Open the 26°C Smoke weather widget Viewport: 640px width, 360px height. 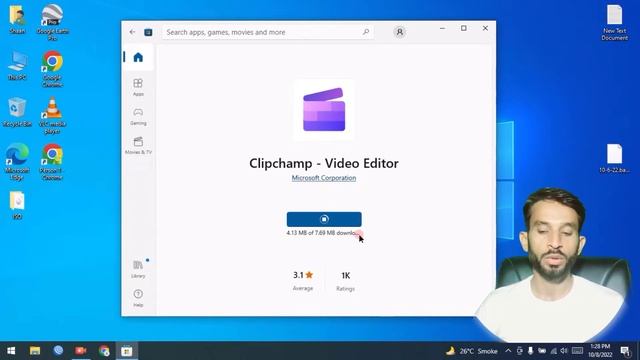click(472, 351)
